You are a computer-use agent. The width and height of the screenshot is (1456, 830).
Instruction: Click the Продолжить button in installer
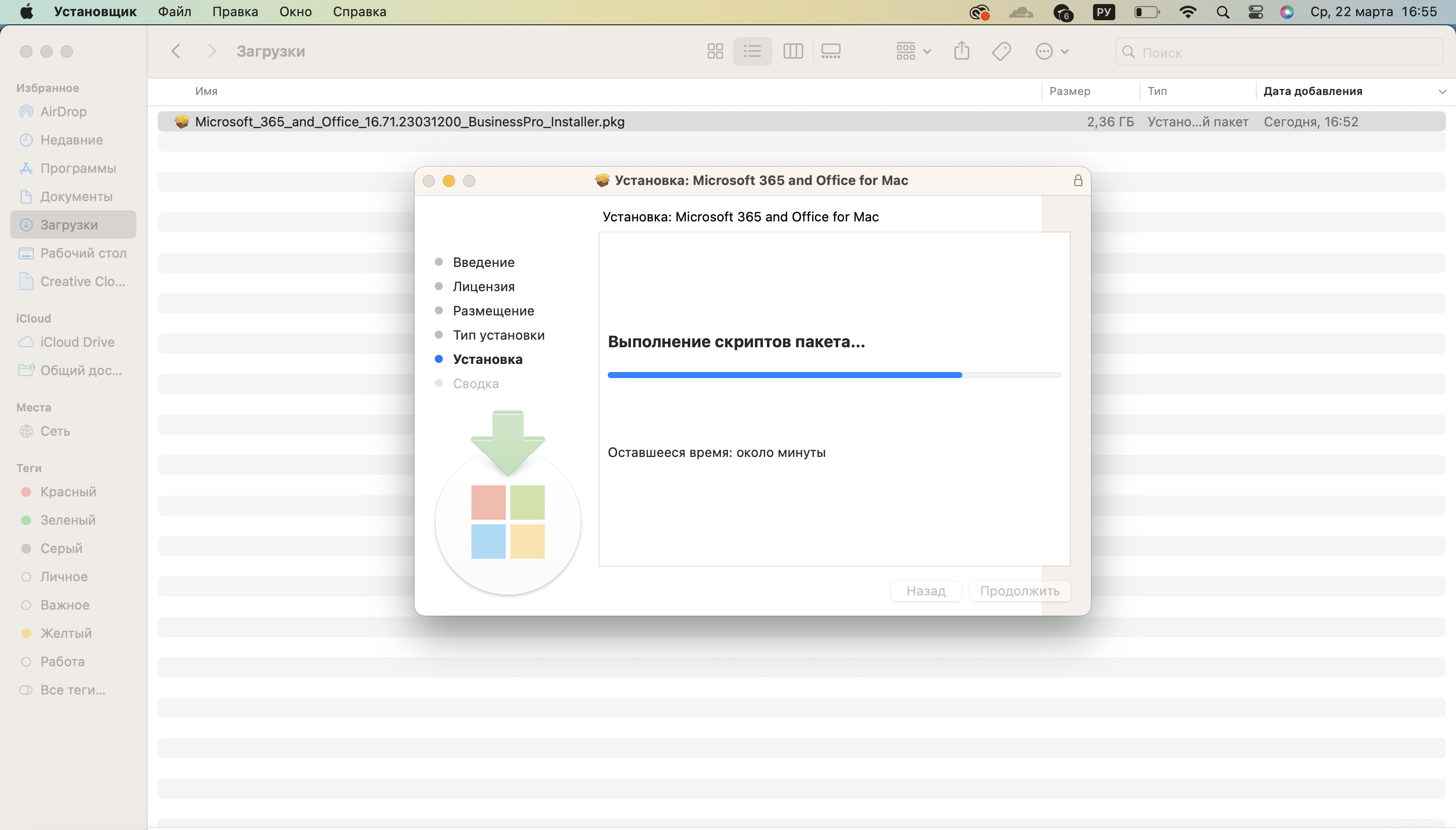point(1020,590)
